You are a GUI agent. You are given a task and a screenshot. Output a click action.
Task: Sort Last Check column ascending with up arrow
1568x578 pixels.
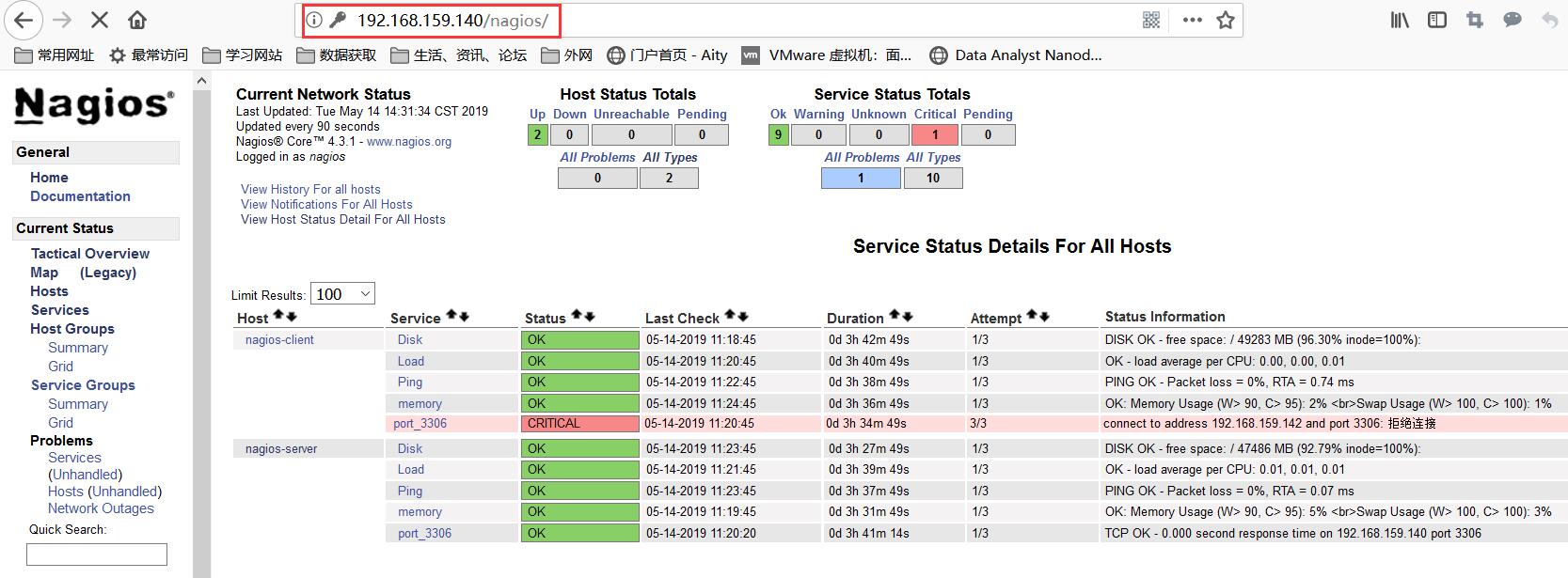pyautogui.click(x=730, y=316)
